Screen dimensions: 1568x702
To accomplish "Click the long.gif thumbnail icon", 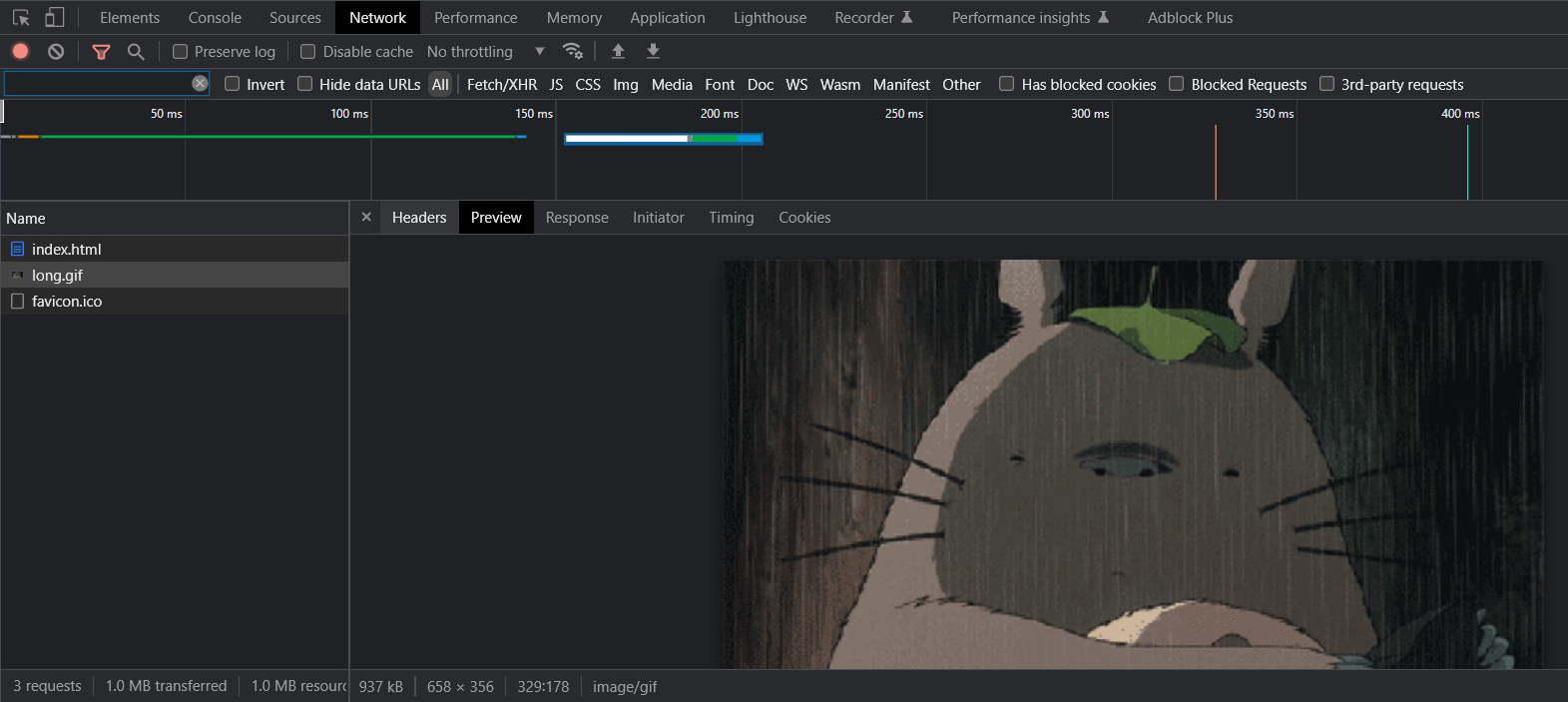I will point(17,276).
